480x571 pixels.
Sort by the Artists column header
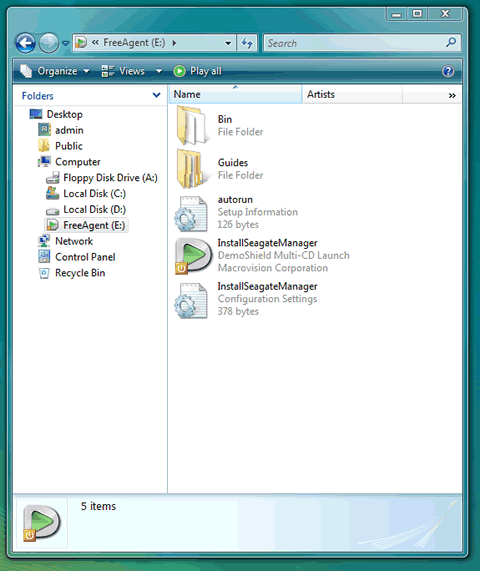click(352, 94)
